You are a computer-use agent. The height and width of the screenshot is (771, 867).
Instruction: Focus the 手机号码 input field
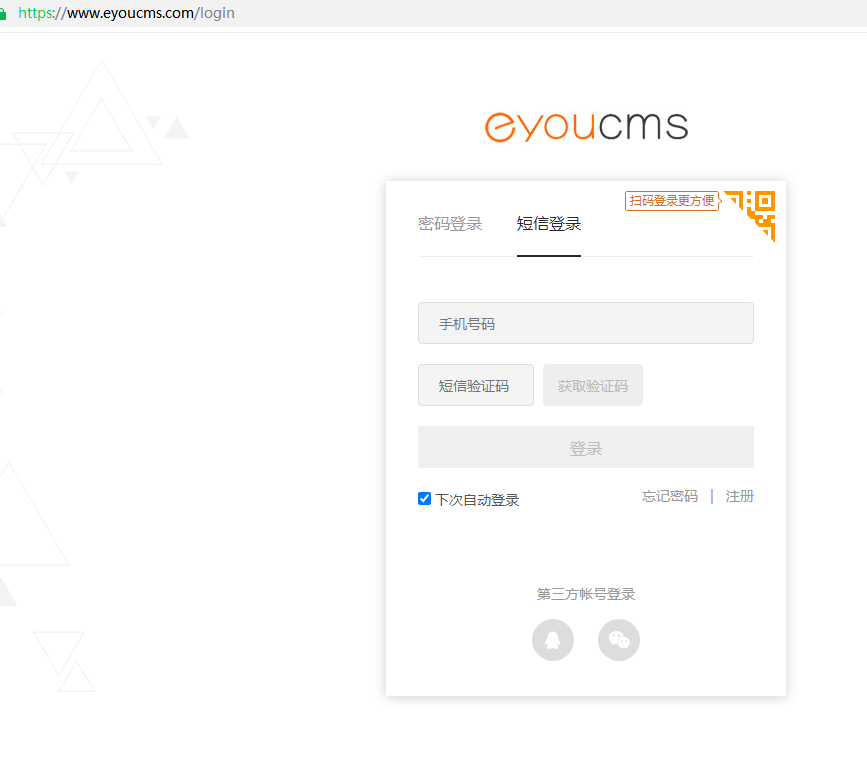586,323
